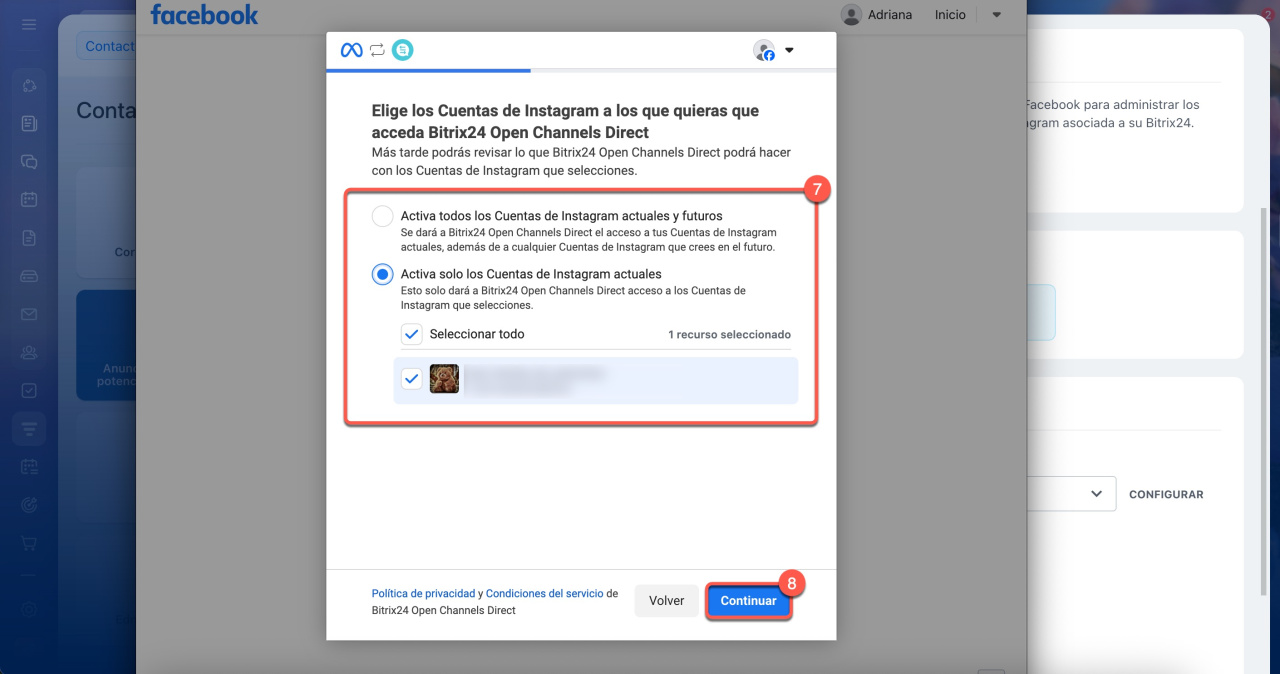Uncheck the Instagram account row checkbox
The width and height of the screenshot is (1280, 674).
(411, 379)
